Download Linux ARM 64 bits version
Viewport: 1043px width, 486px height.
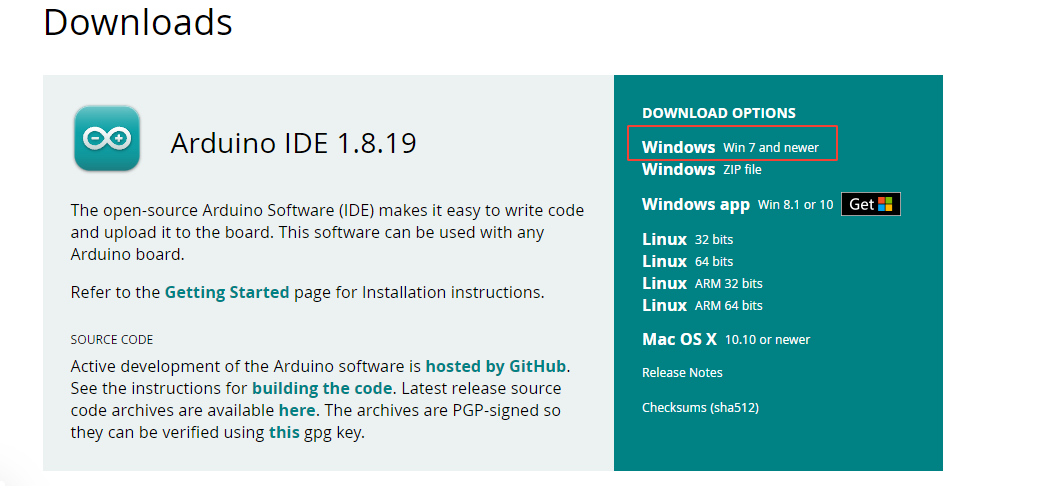(x=702, y=305)
